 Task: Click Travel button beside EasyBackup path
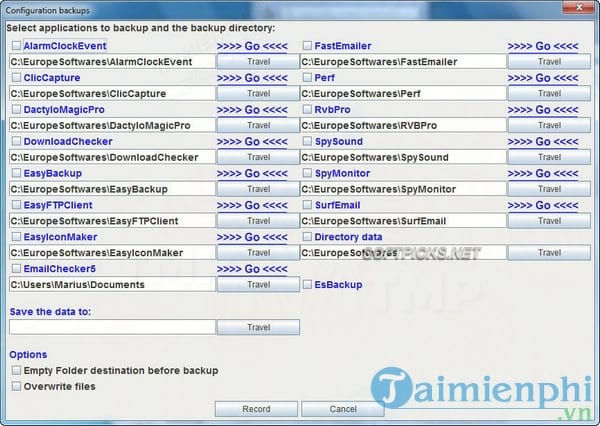click(x=258, y=189)
